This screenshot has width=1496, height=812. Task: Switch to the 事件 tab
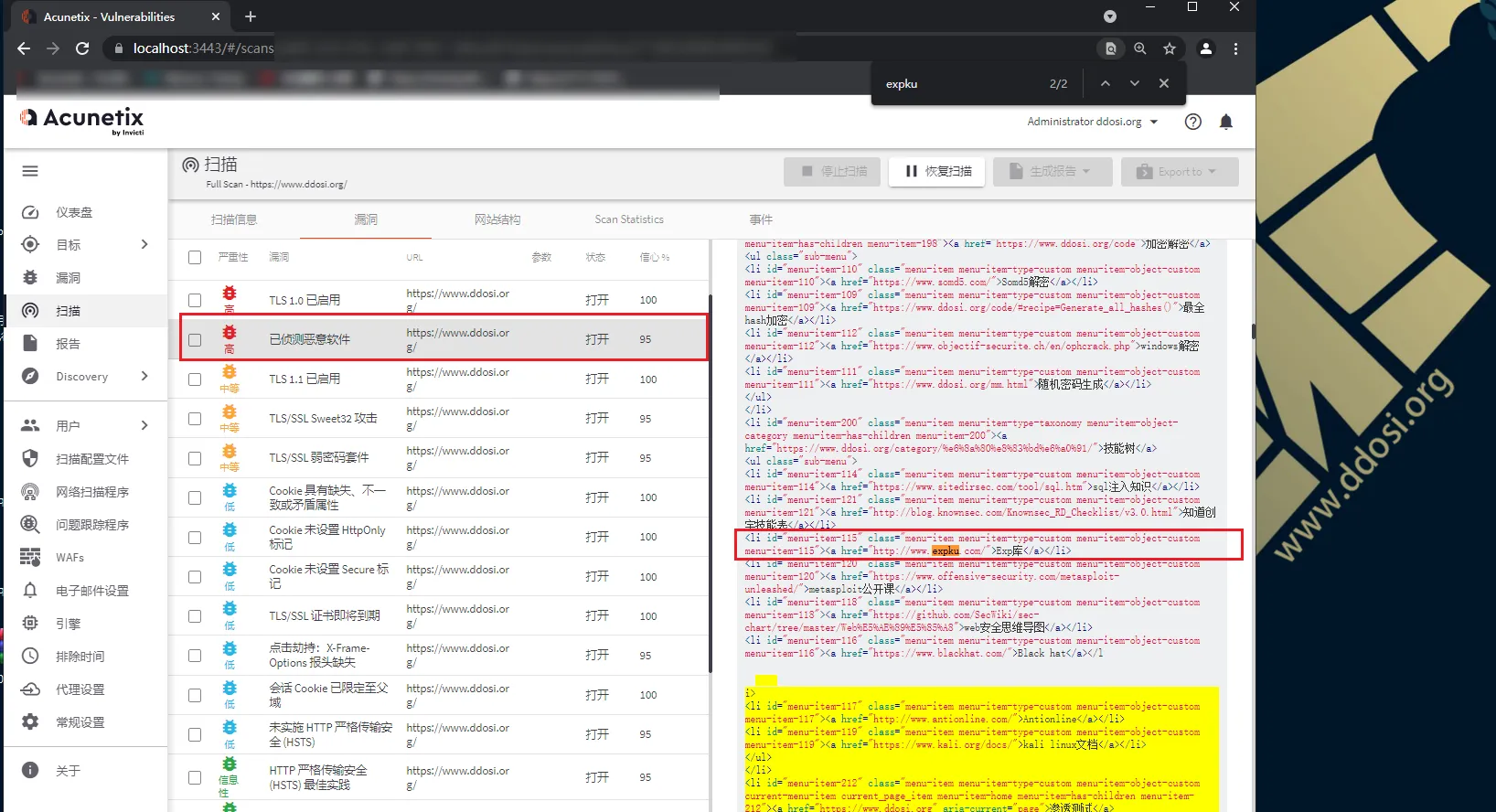click(761, 219)
